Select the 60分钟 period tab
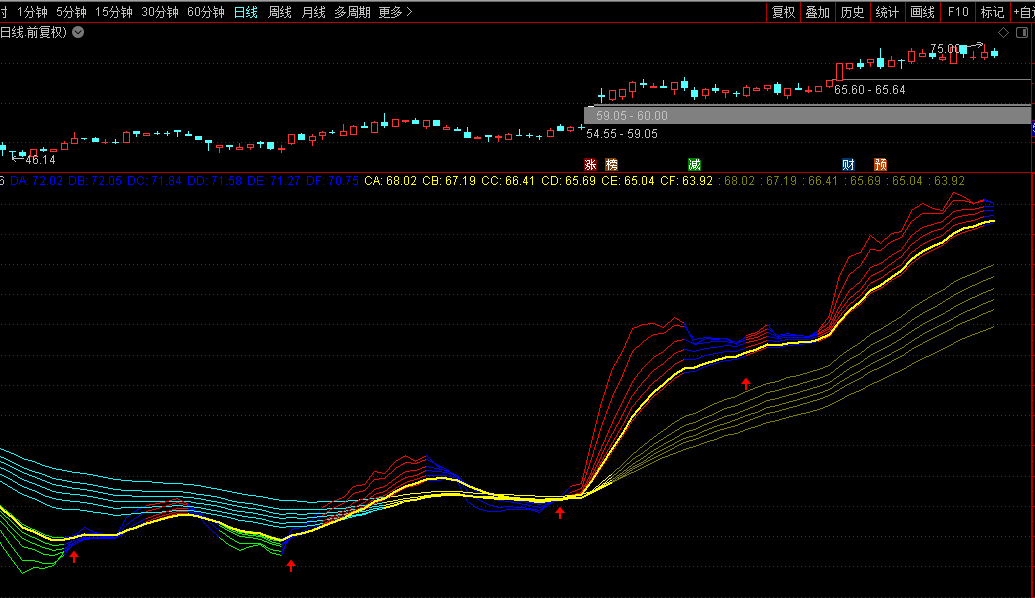 point(205,12)
